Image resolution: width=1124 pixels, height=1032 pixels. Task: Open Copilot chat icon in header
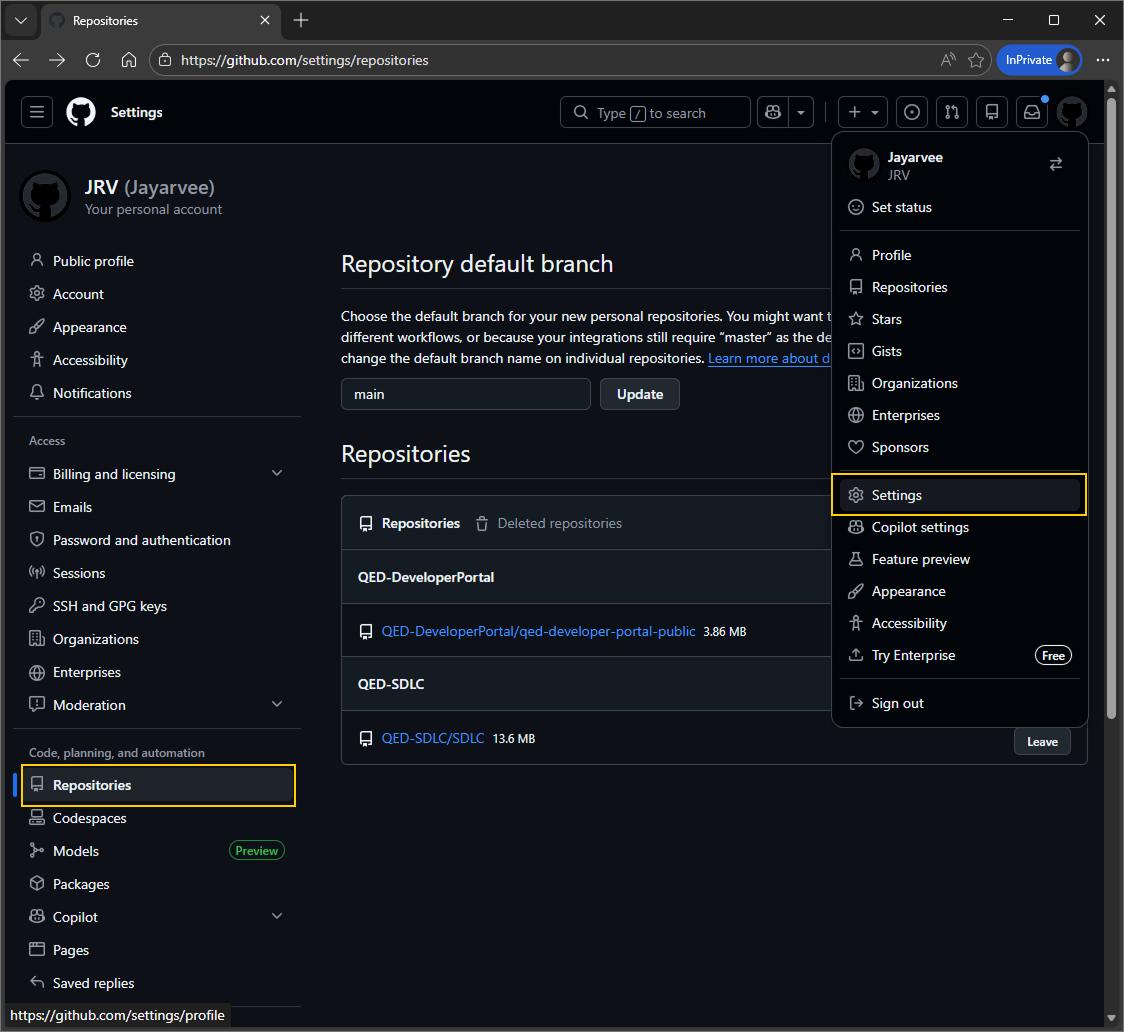point(773,113)
